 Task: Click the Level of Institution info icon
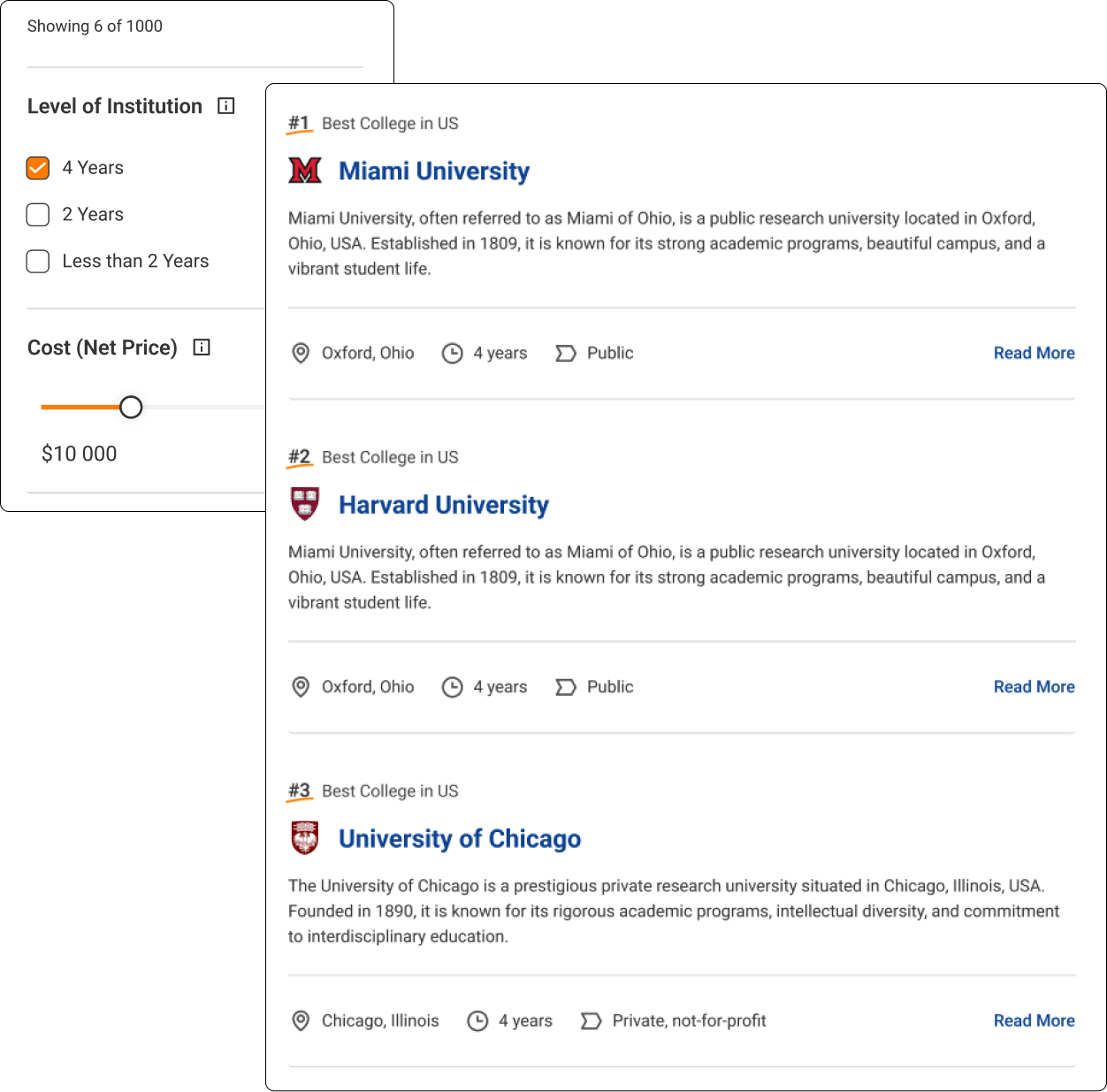pos(226,106)
